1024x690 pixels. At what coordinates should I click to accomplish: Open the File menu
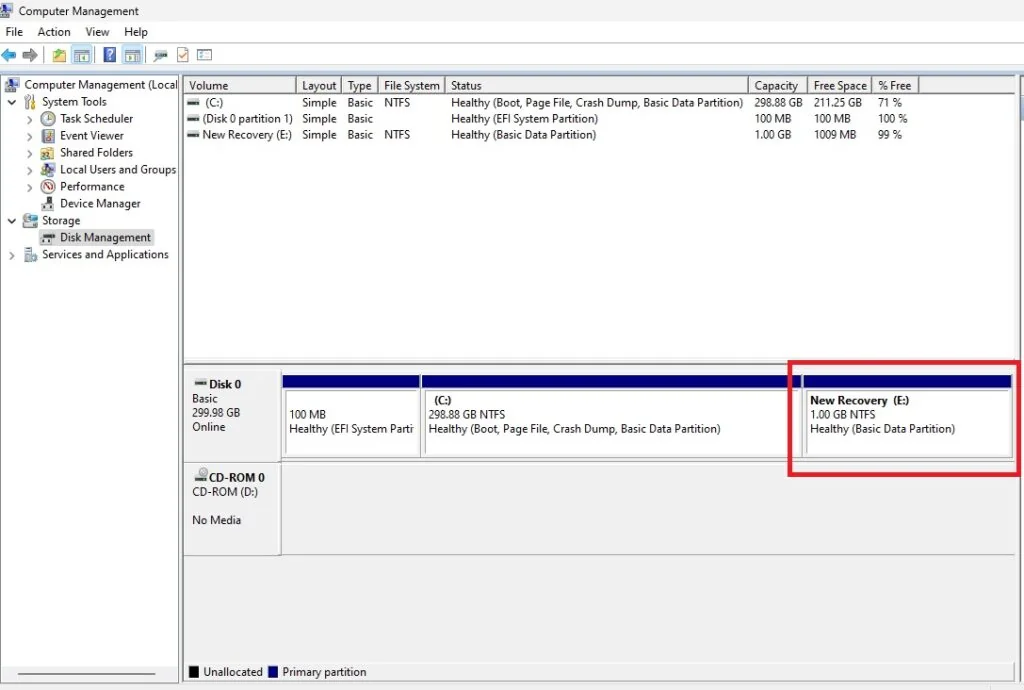[14, 32]
